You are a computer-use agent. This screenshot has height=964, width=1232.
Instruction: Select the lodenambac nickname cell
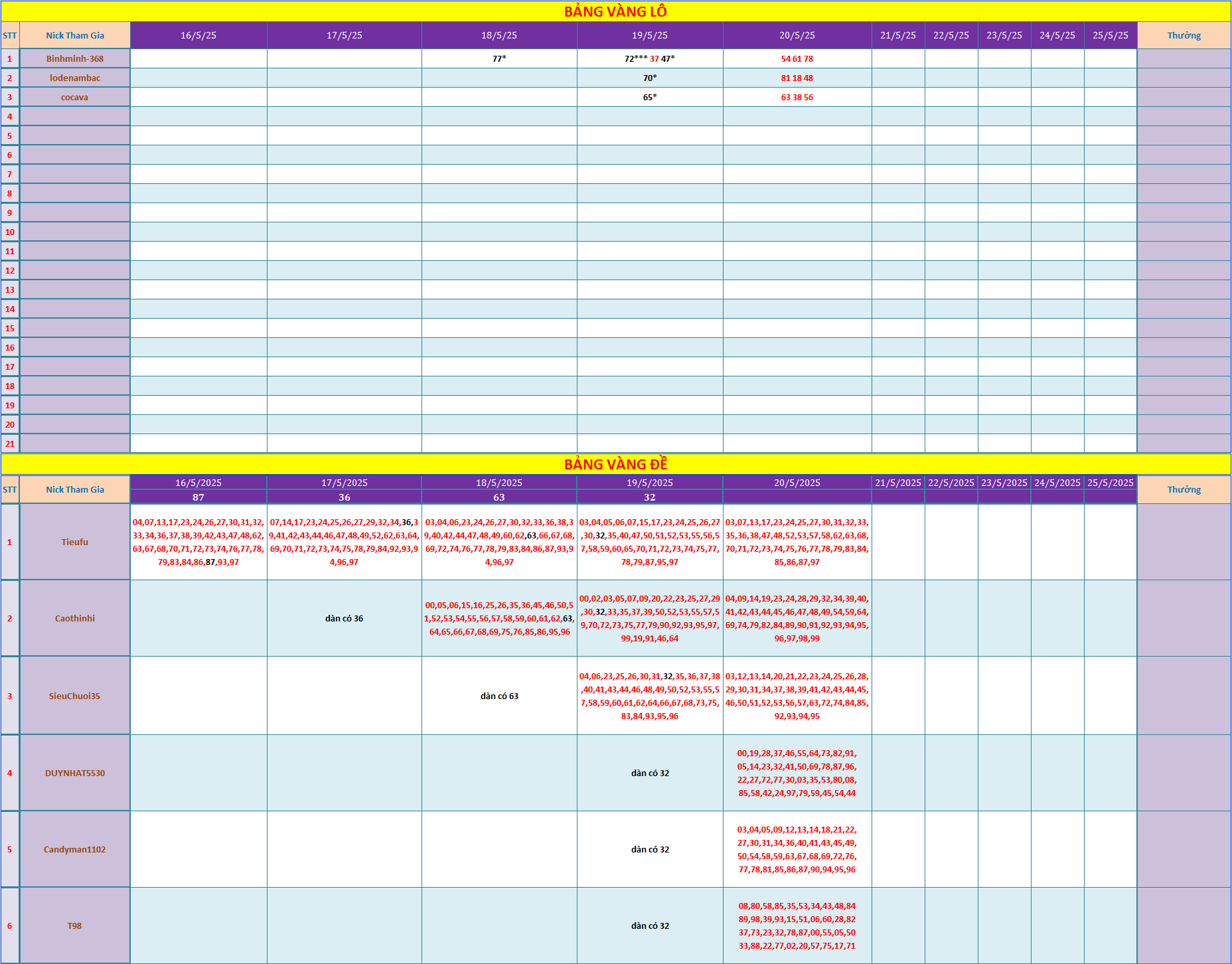(75, 78)
